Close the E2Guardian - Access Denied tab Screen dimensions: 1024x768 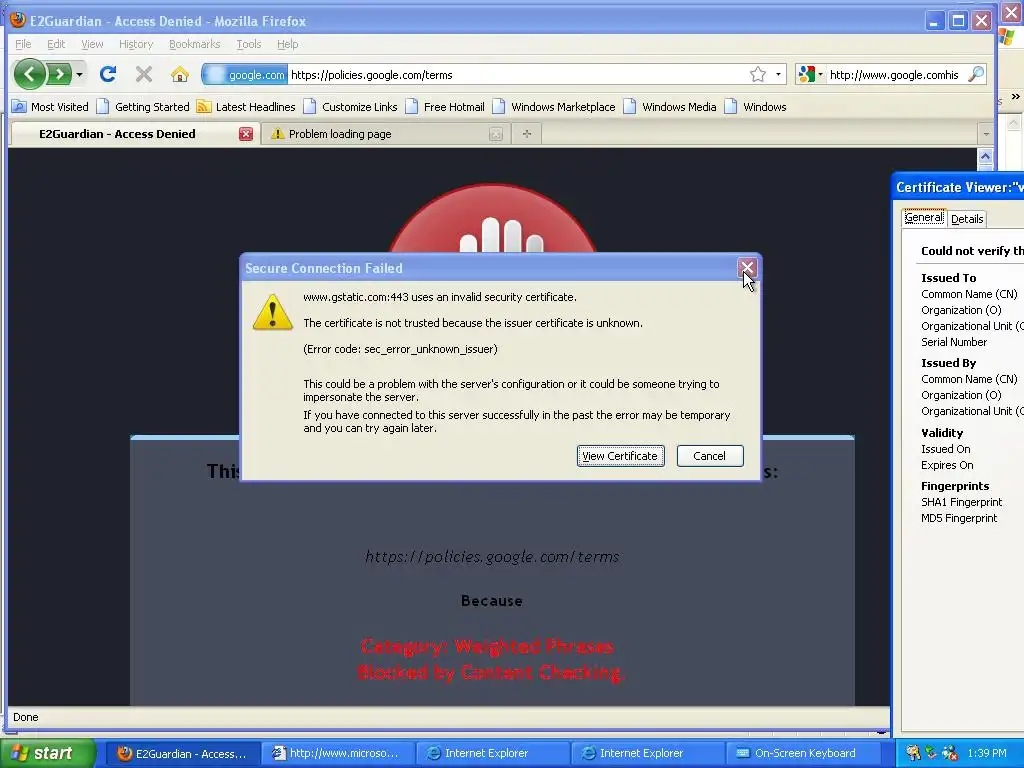click(246, 134)
